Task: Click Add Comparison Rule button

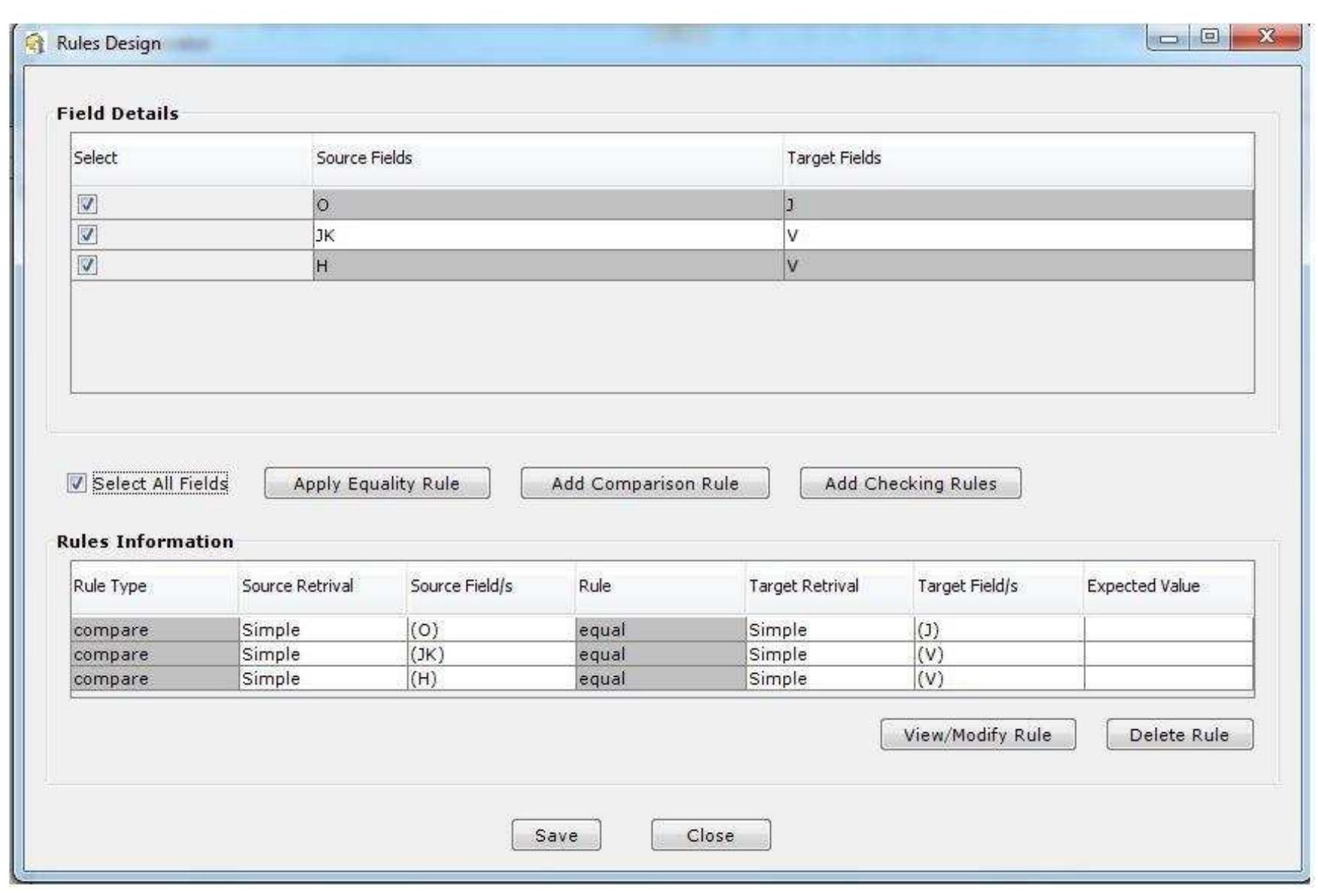Action: (x=645, y=483)
